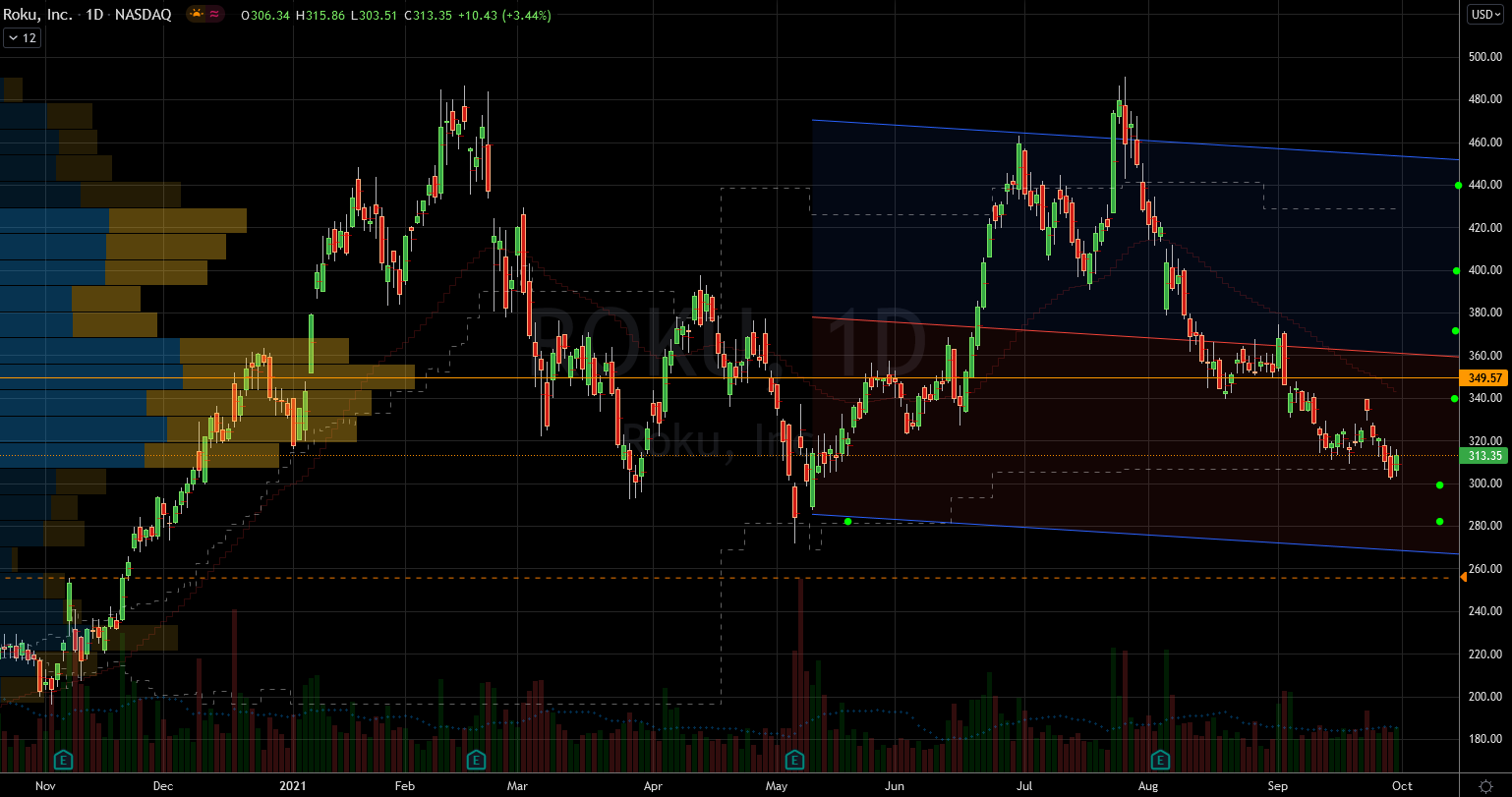Click the high value 315.86
The width and height of the screenshot is (1512, 797).
tap(324, 16)
